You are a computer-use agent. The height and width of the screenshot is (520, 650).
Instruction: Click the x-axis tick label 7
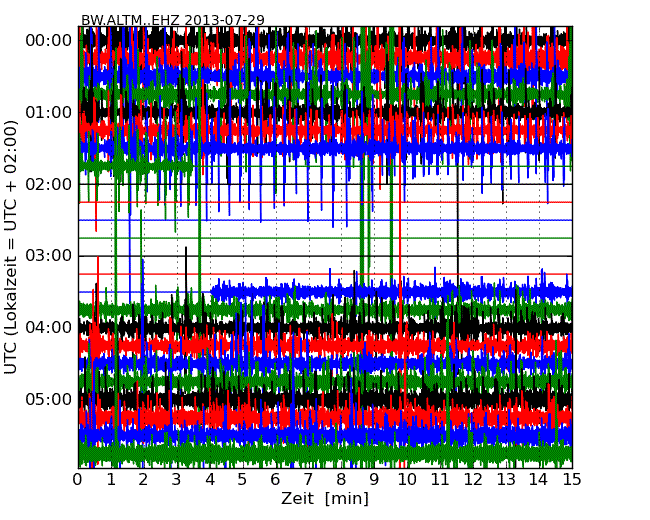[308, 479]
